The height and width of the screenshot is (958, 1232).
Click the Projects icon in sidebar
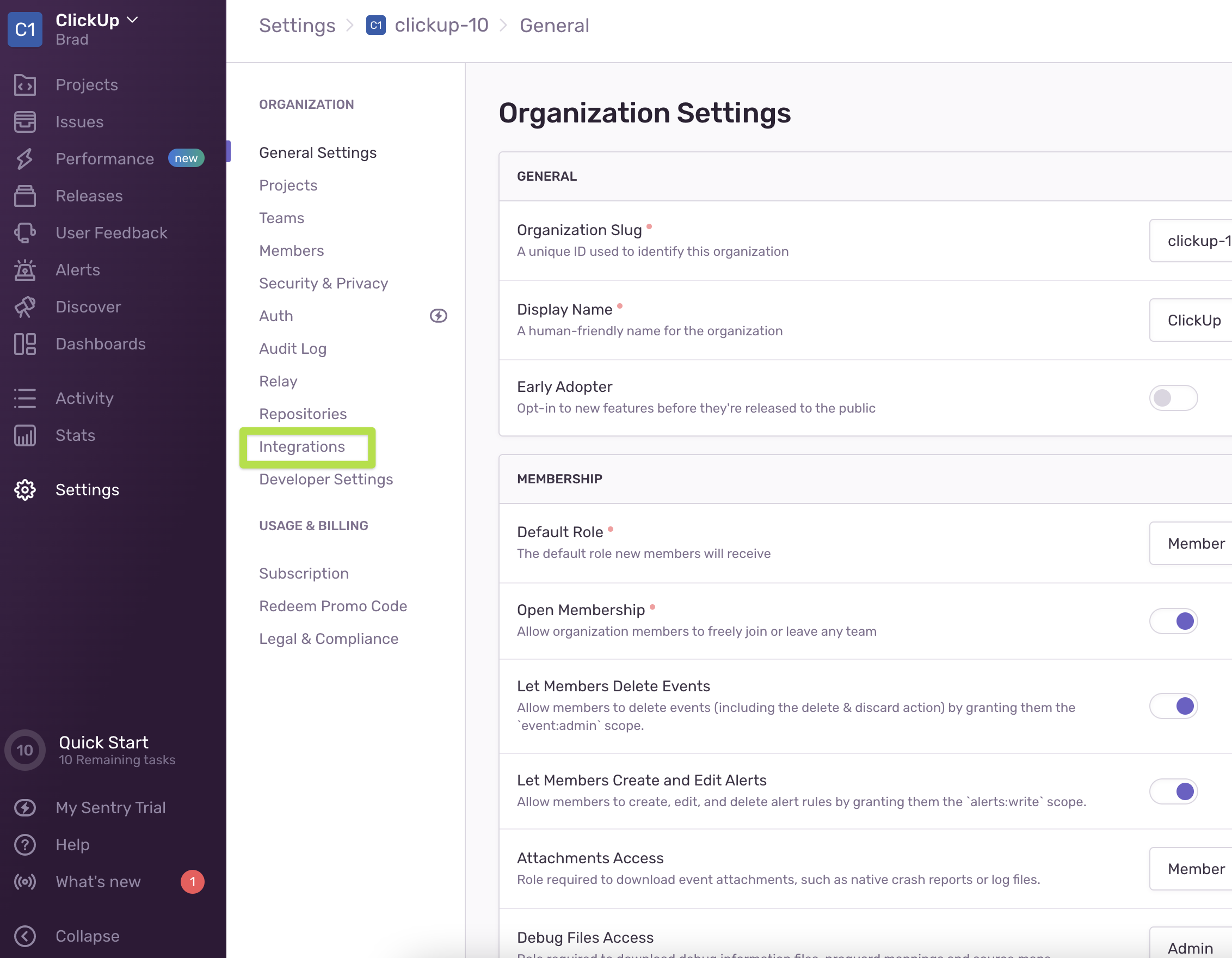[x=25, y=84]
